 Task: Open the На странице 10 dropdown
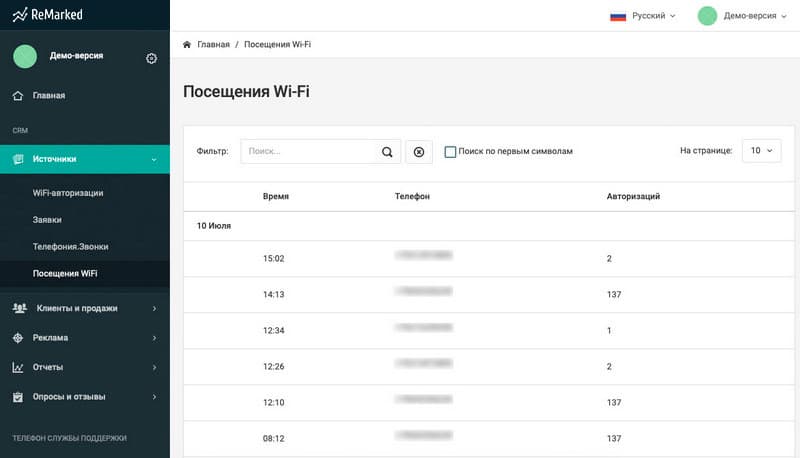[x=761, y=150]
